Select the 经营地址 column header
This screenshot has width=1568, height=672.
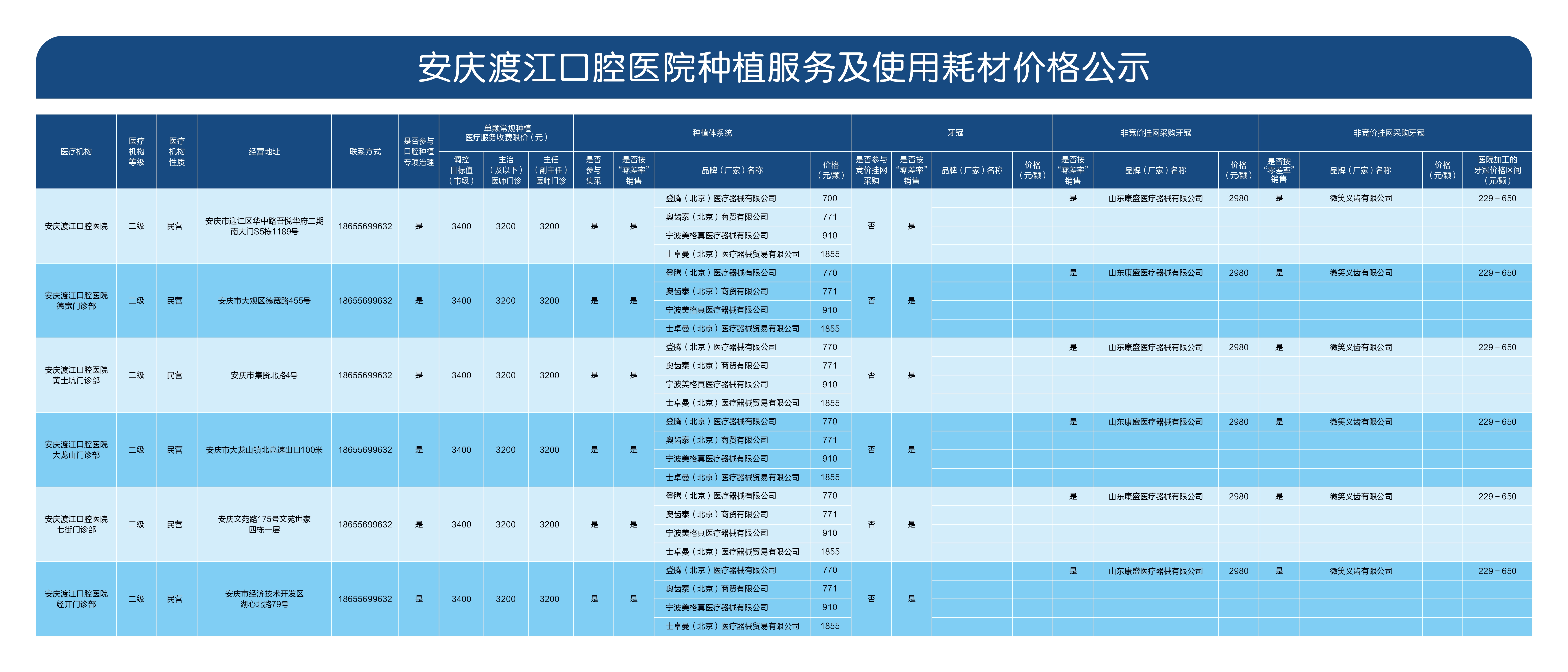click(x=264, y=152)
